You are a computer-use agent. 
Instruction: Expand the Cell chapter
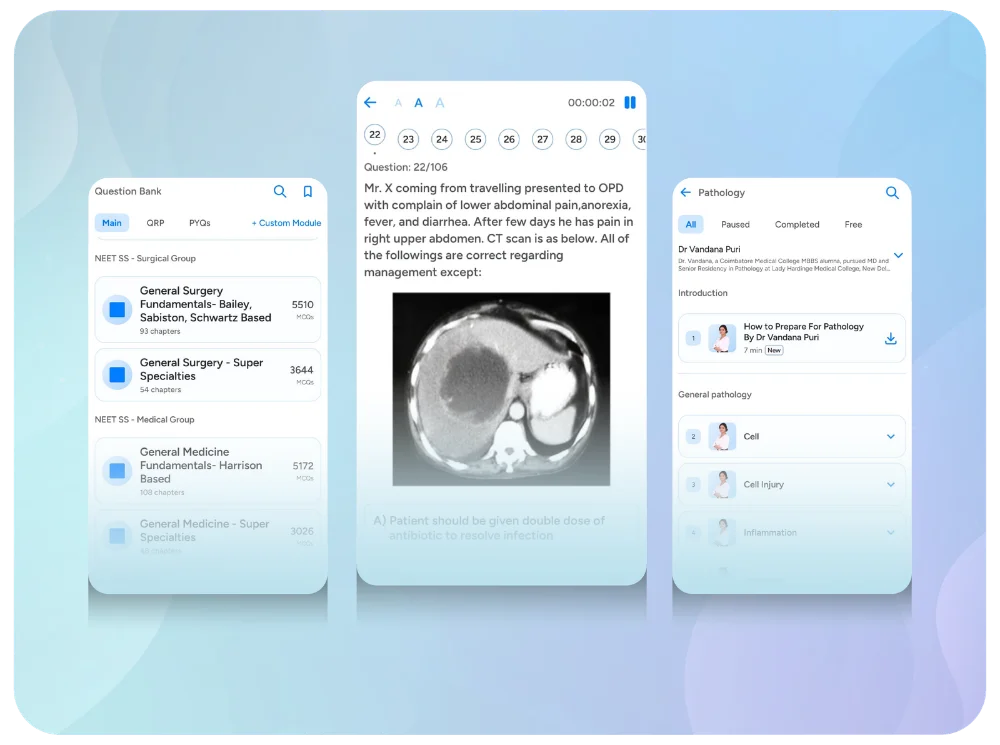[890, 437]
